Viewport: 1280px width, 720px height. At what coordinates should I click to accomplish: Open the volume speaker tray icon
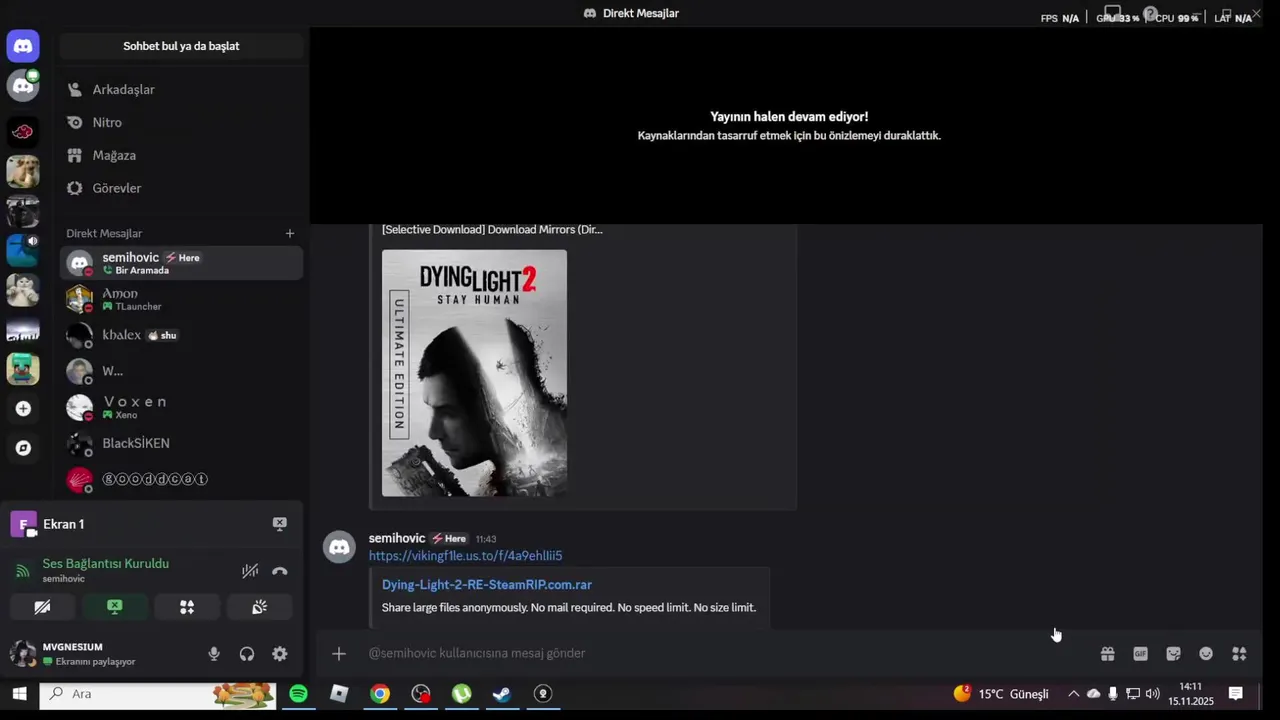[1152, 694]
